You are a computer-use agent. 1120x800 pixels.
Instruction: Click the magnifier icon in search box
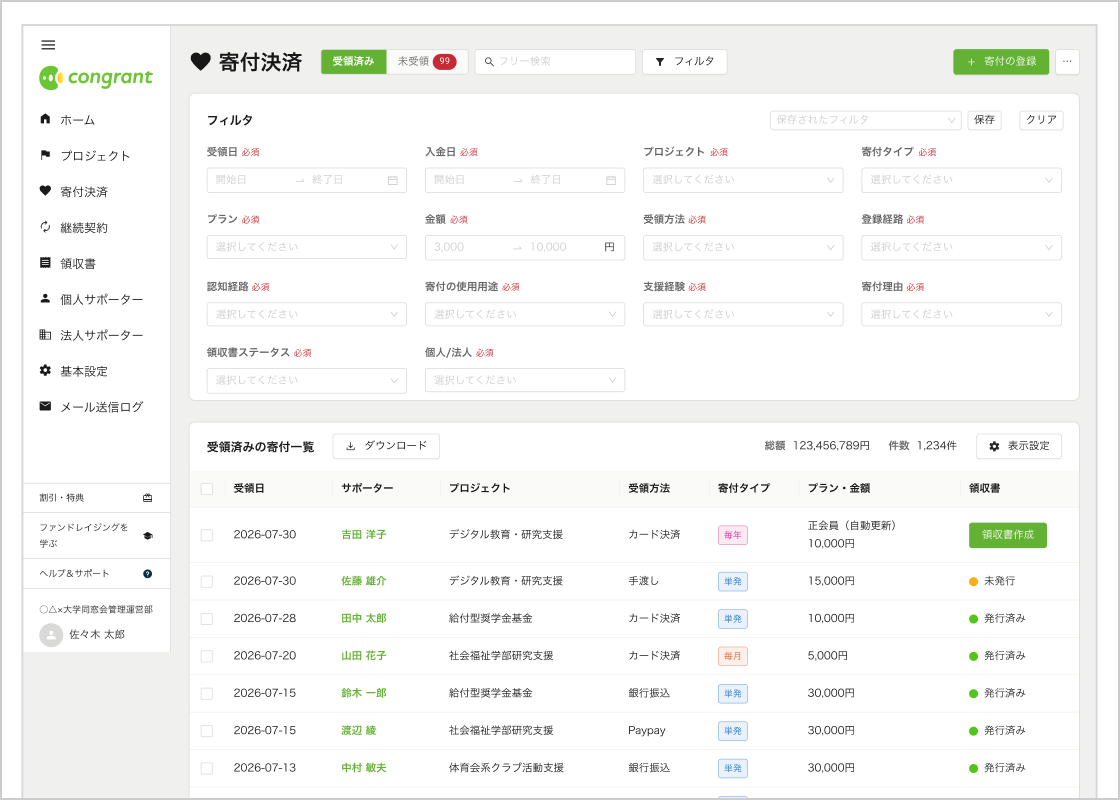[x=489, y=62]
